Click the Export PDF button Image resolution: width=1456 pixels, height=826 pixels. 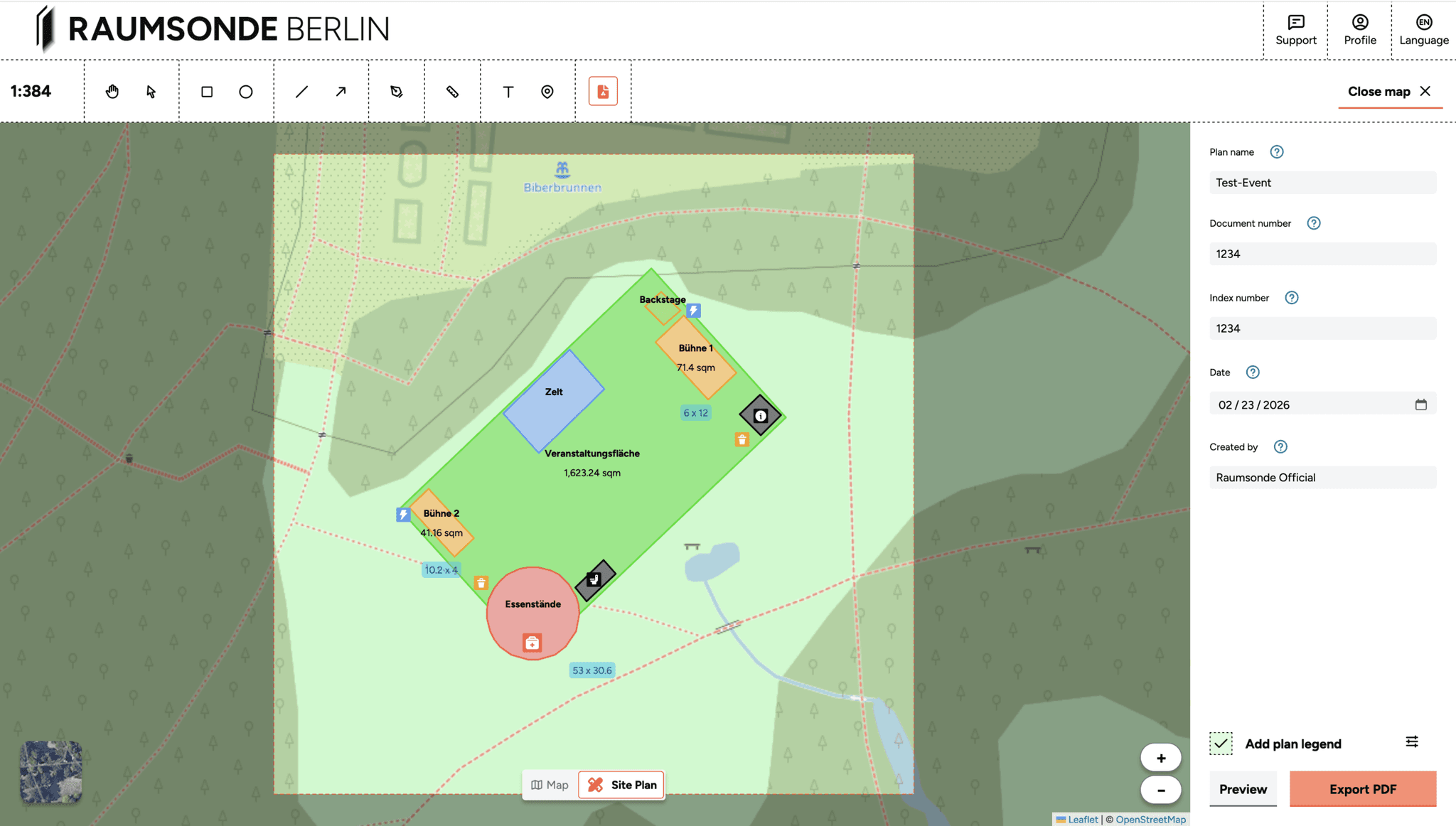(x=1362, y=789)
